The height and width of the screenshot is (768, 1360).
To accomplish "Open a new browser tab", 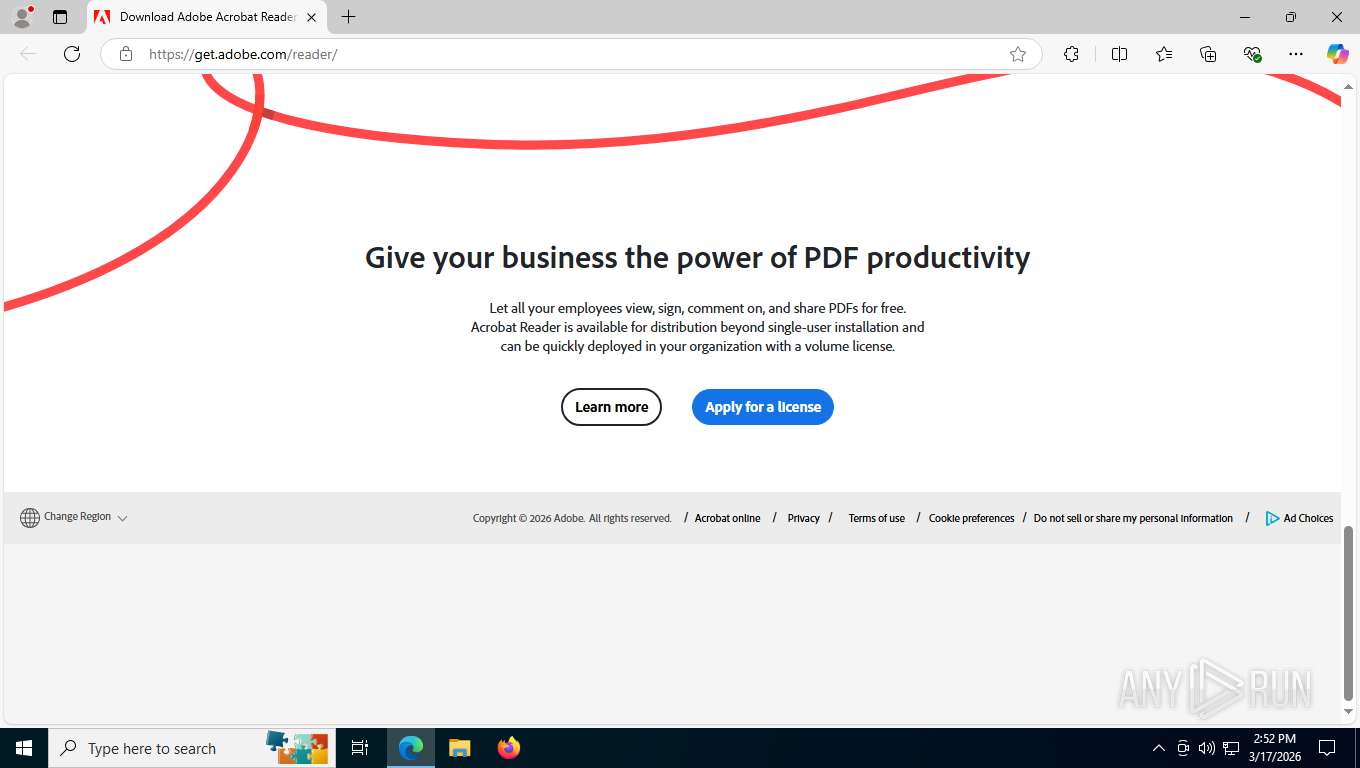I will coord(348,17).
